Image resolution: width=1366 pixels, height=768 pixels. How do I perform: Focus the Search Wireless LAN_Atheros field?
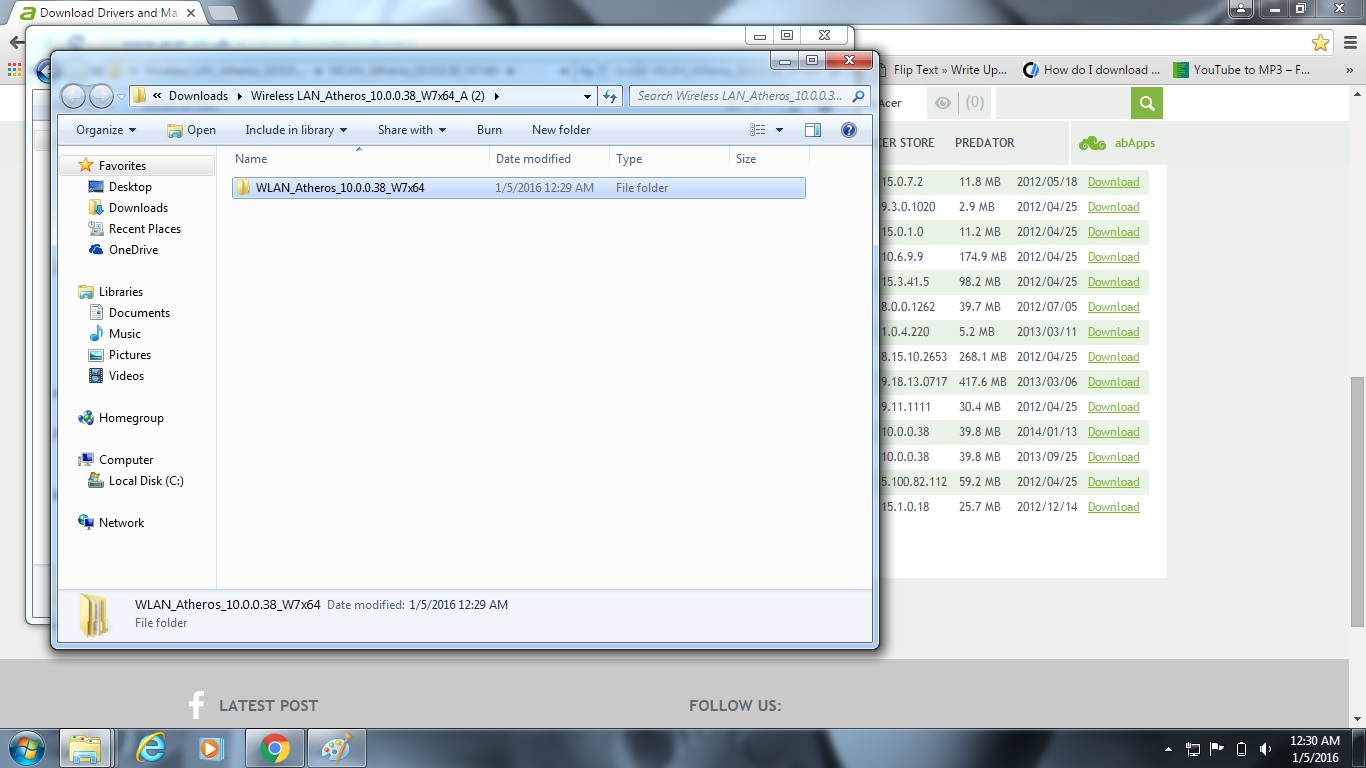click(x=750, y=96)
